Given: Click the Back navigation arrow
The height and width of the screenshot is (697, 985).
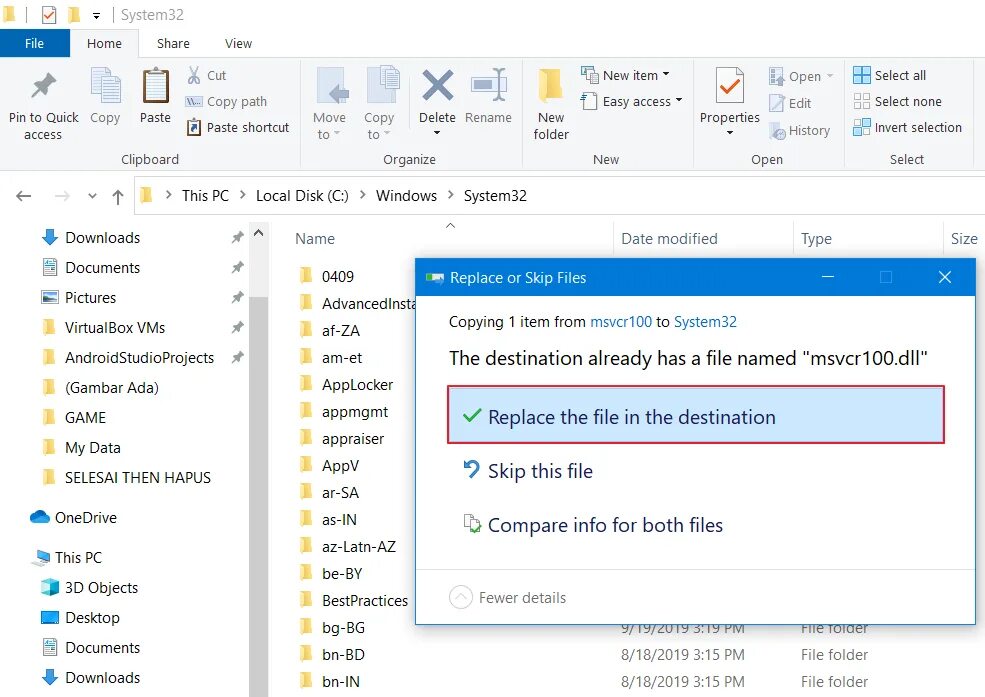Looking at the screenshot, I should tap(24, 196).
